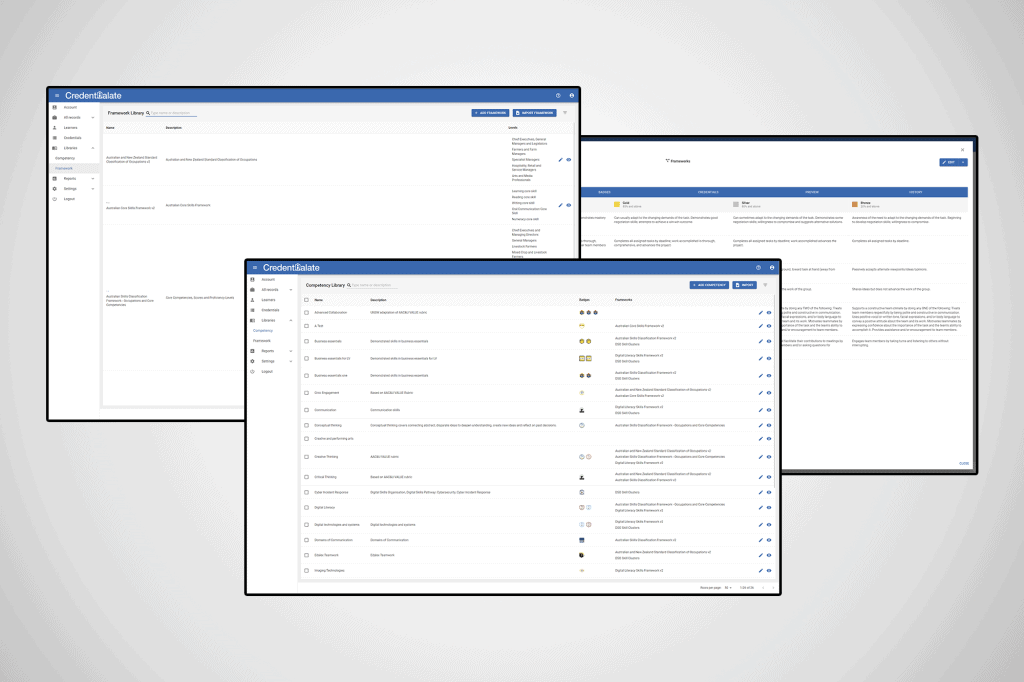Expand All records in Framework Library sidebar
Screen dimensions: 1024x682
click(93, 118)
